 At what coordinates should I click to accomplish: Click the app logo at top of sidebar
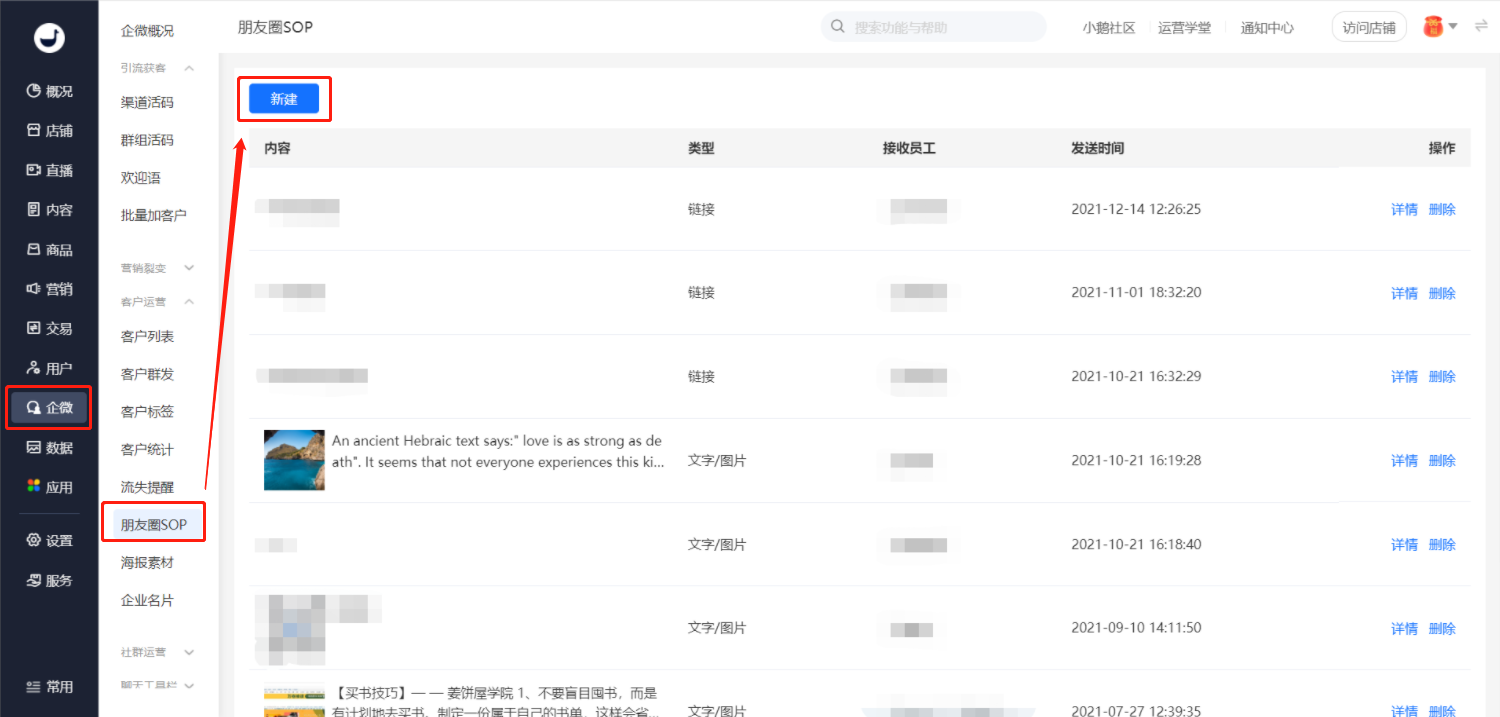point(49,37)
